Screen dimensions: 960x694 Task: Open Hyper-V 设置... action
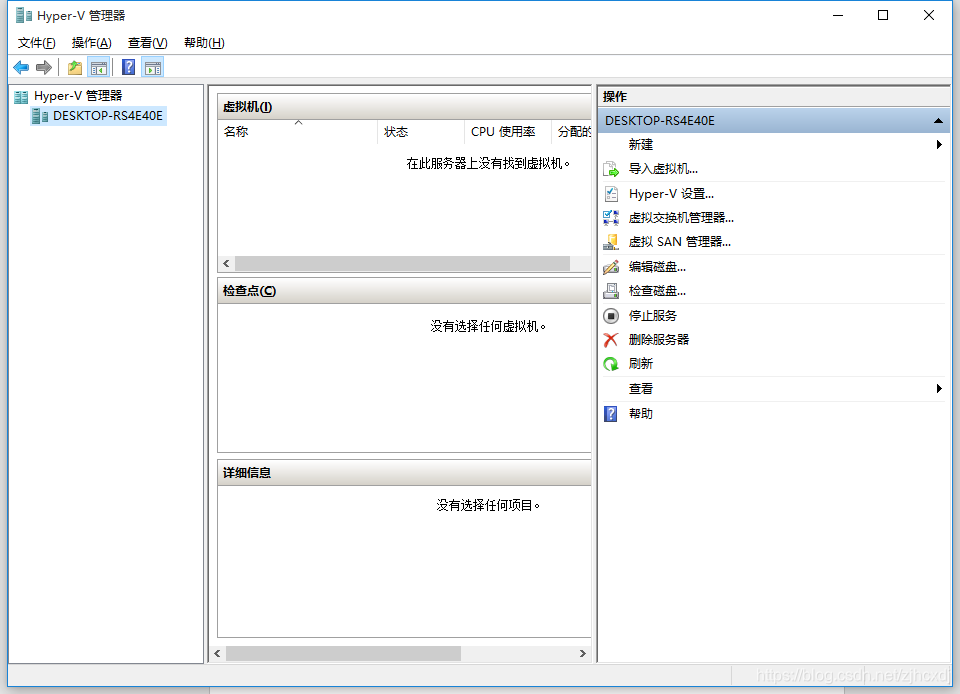pos(671,194)
